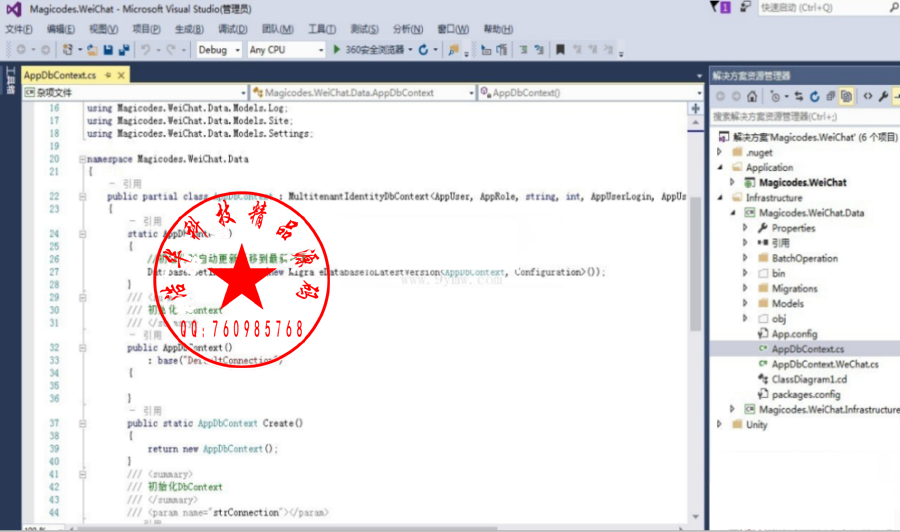The width and height of the screenshot is (900, 532).
Task: Open the 帮助(H) help menu
Action: (x=498, y=29)
